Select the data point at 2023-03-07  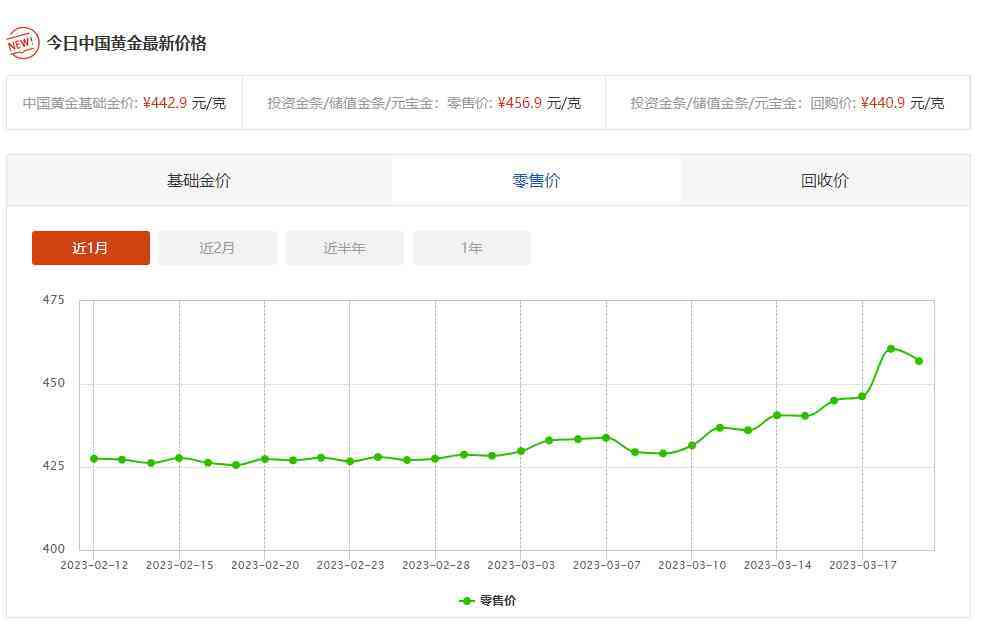(606, 438)
